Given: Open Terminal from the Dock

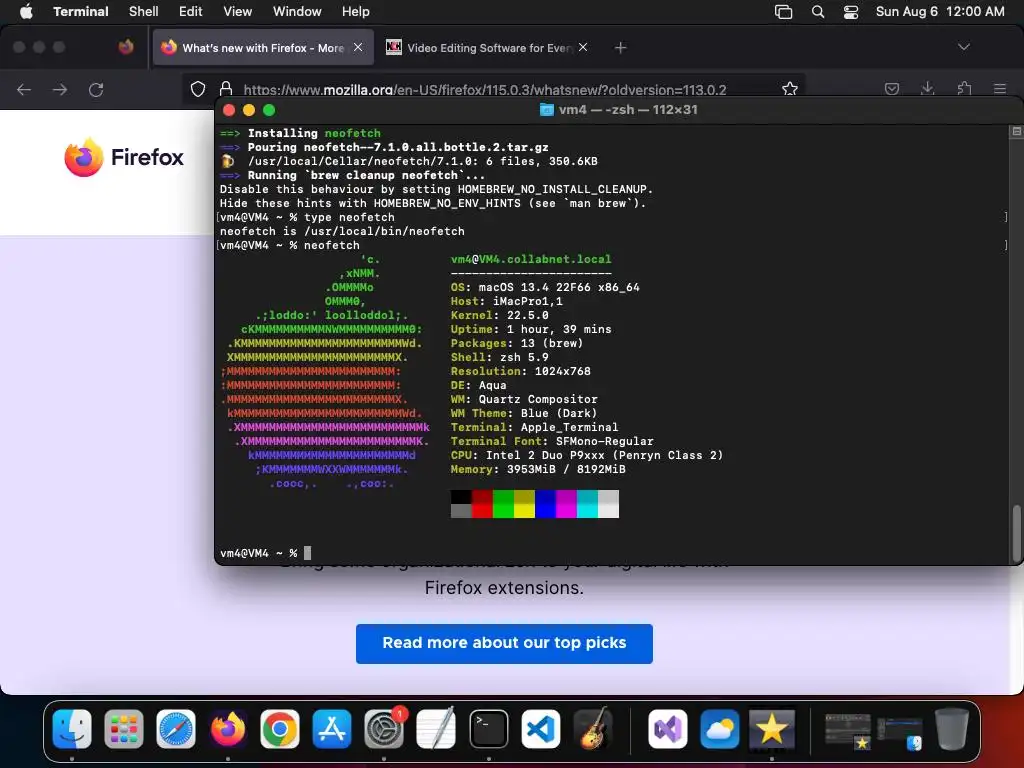Looking at the screenshot, I should pos(488,729).
